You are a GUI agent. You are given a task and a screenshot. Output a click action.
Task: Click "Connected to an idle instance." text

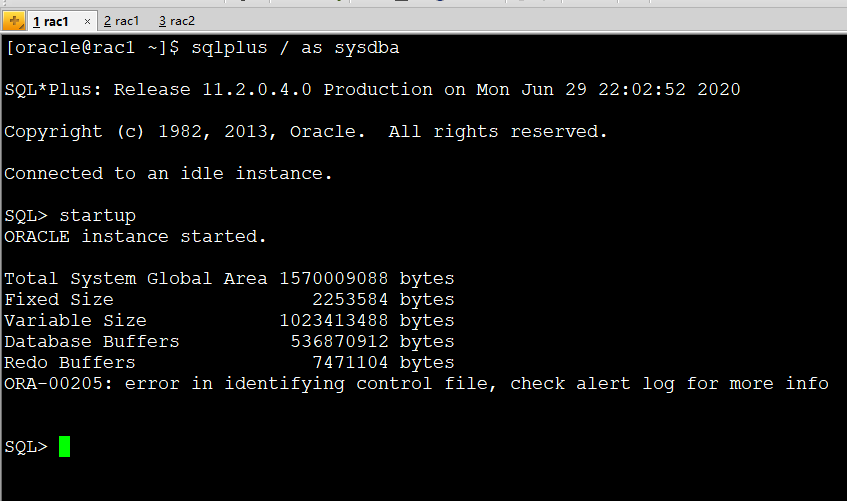(x=168, y=174)
